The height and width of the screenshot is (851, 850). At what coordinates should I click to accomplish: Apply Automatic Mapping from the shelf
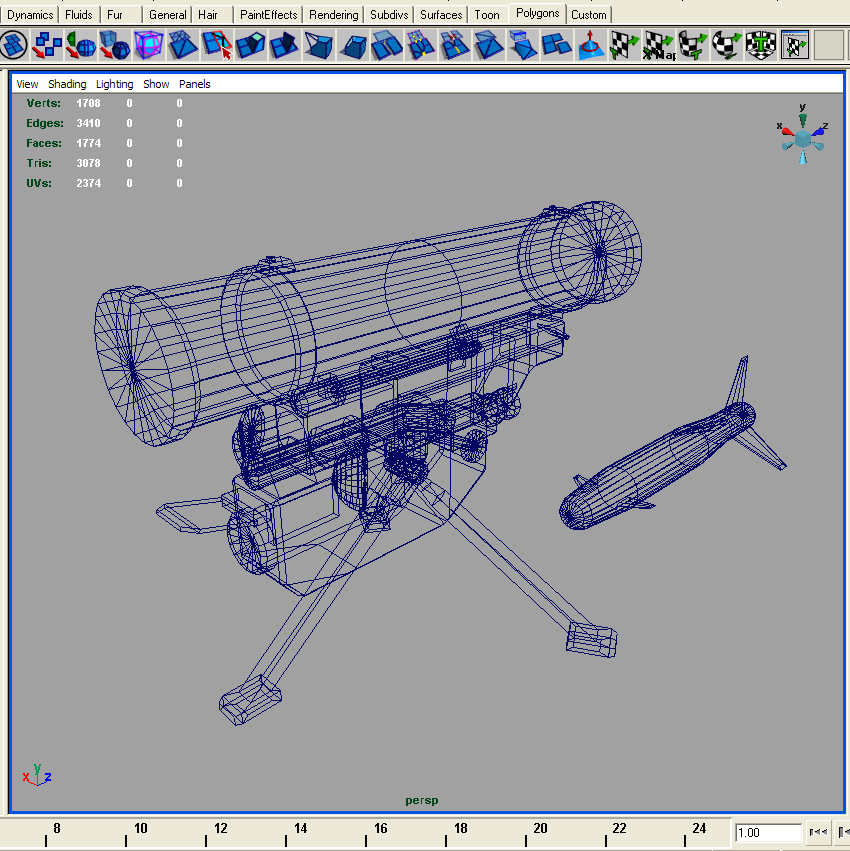point(760,45)
